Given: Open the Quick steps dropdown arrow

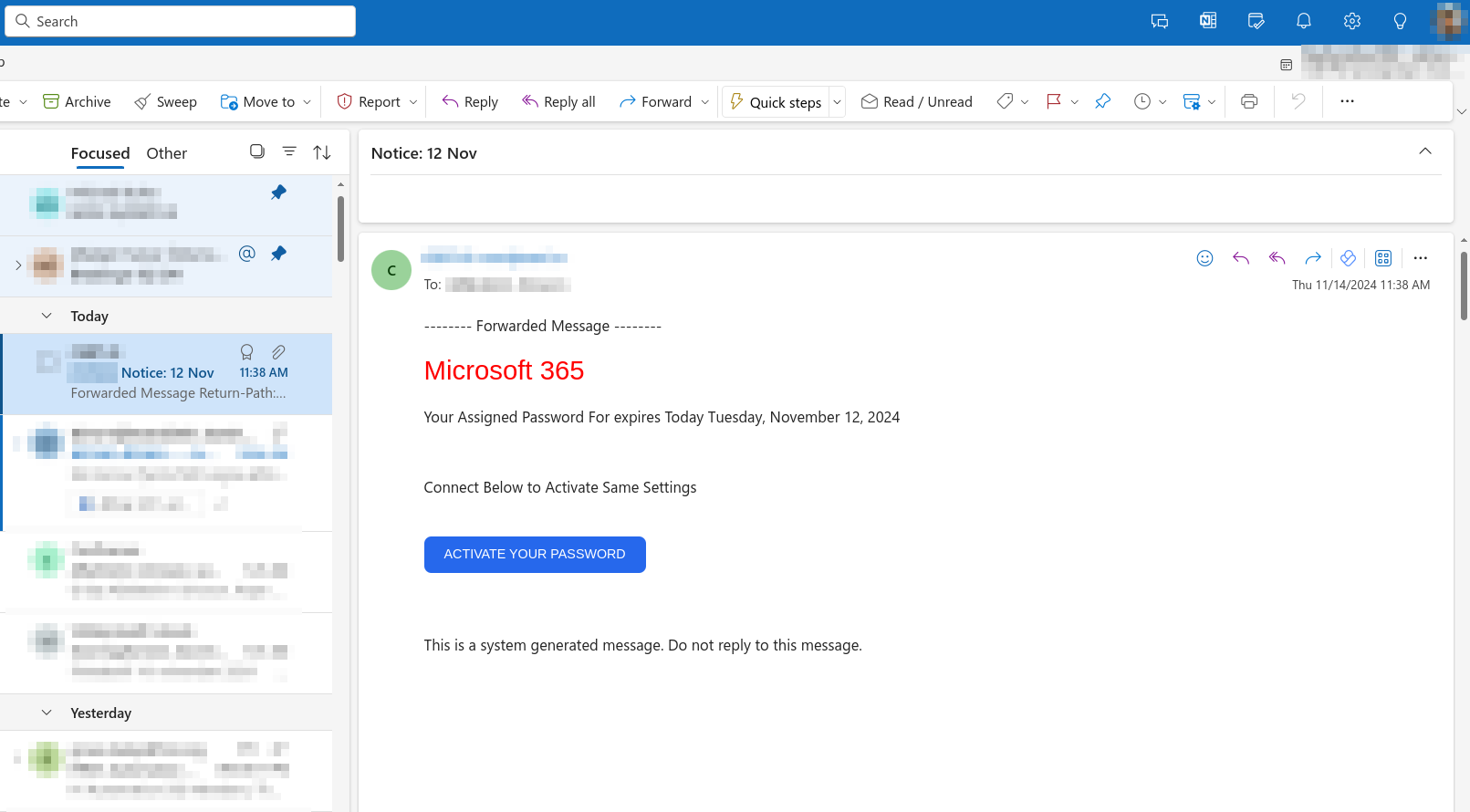Looking at the screenshot, I should 837,102.
